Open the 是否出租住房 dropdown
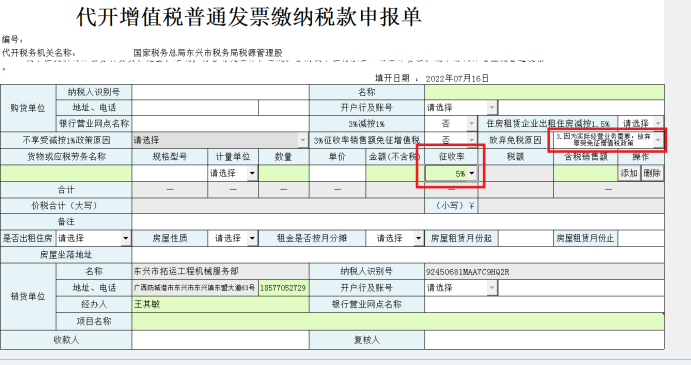This screenshot has height=365, width=691. pyautogui.click(x=94, y=238)
